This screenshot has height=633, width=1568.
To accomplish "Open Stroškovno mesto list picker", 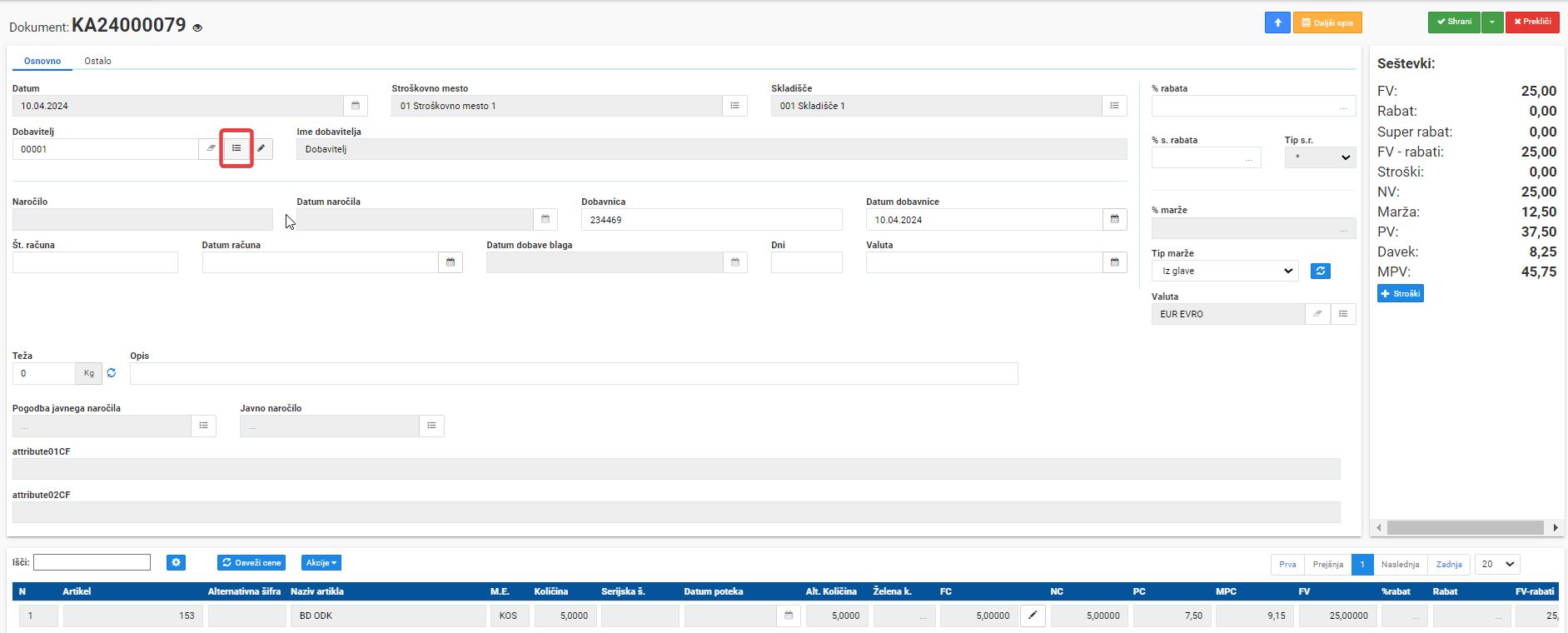I will [x=734, y=106].
